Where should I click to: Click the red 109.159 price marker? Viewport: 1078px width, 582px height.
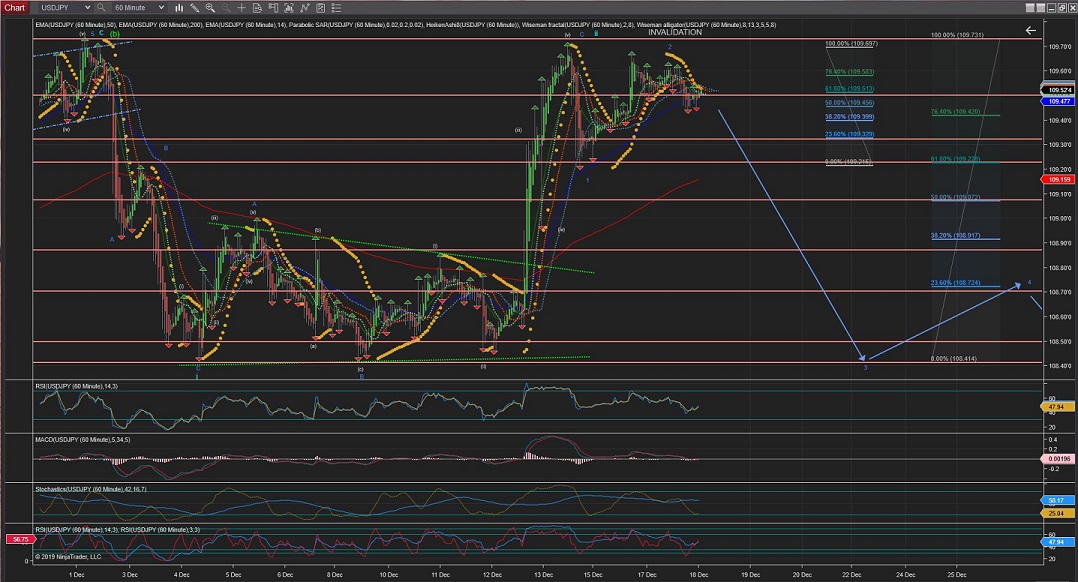coord(1058,179)
